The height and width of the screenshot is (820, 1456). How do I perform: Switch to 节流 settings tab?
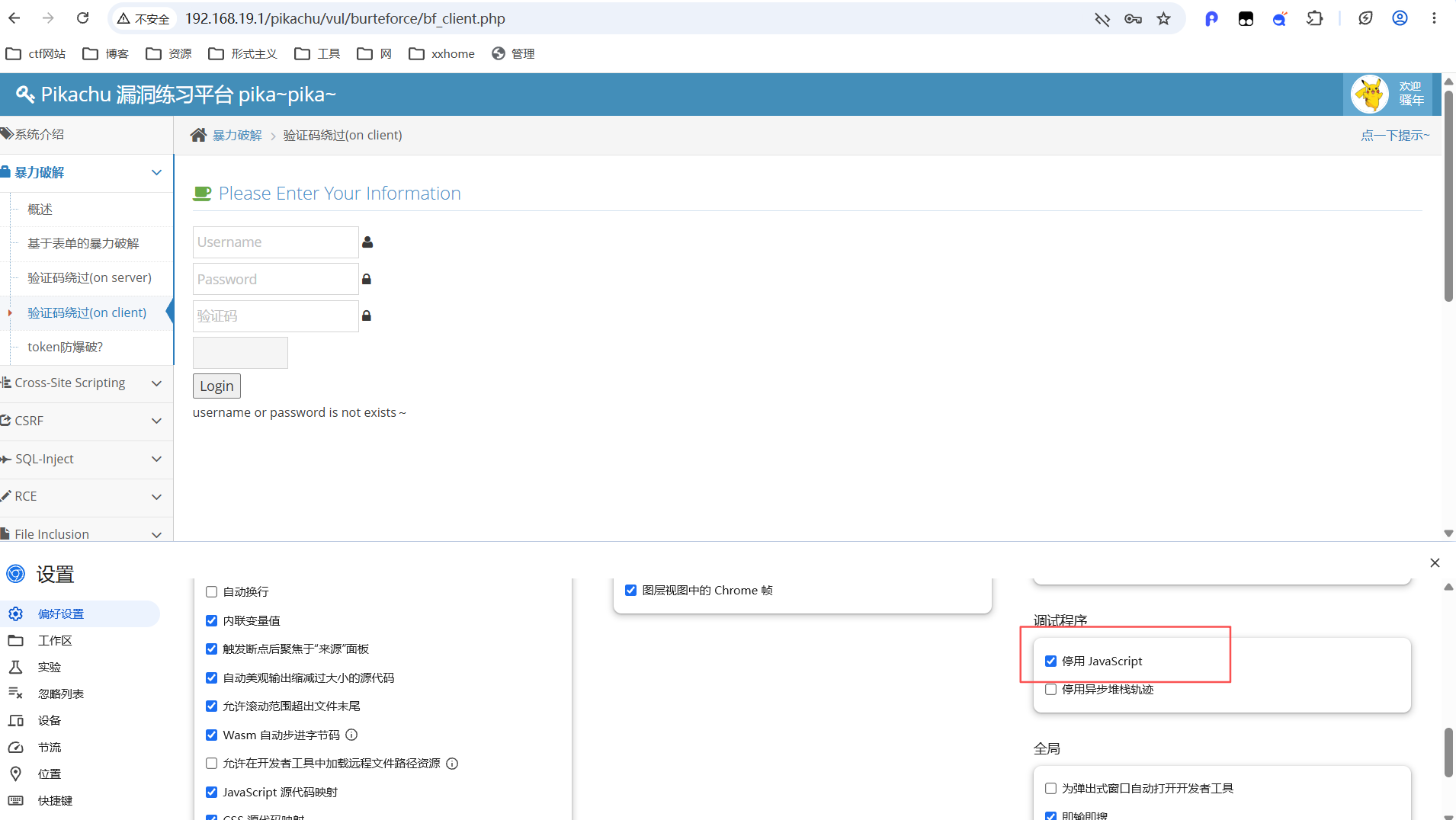click(80, 747)
